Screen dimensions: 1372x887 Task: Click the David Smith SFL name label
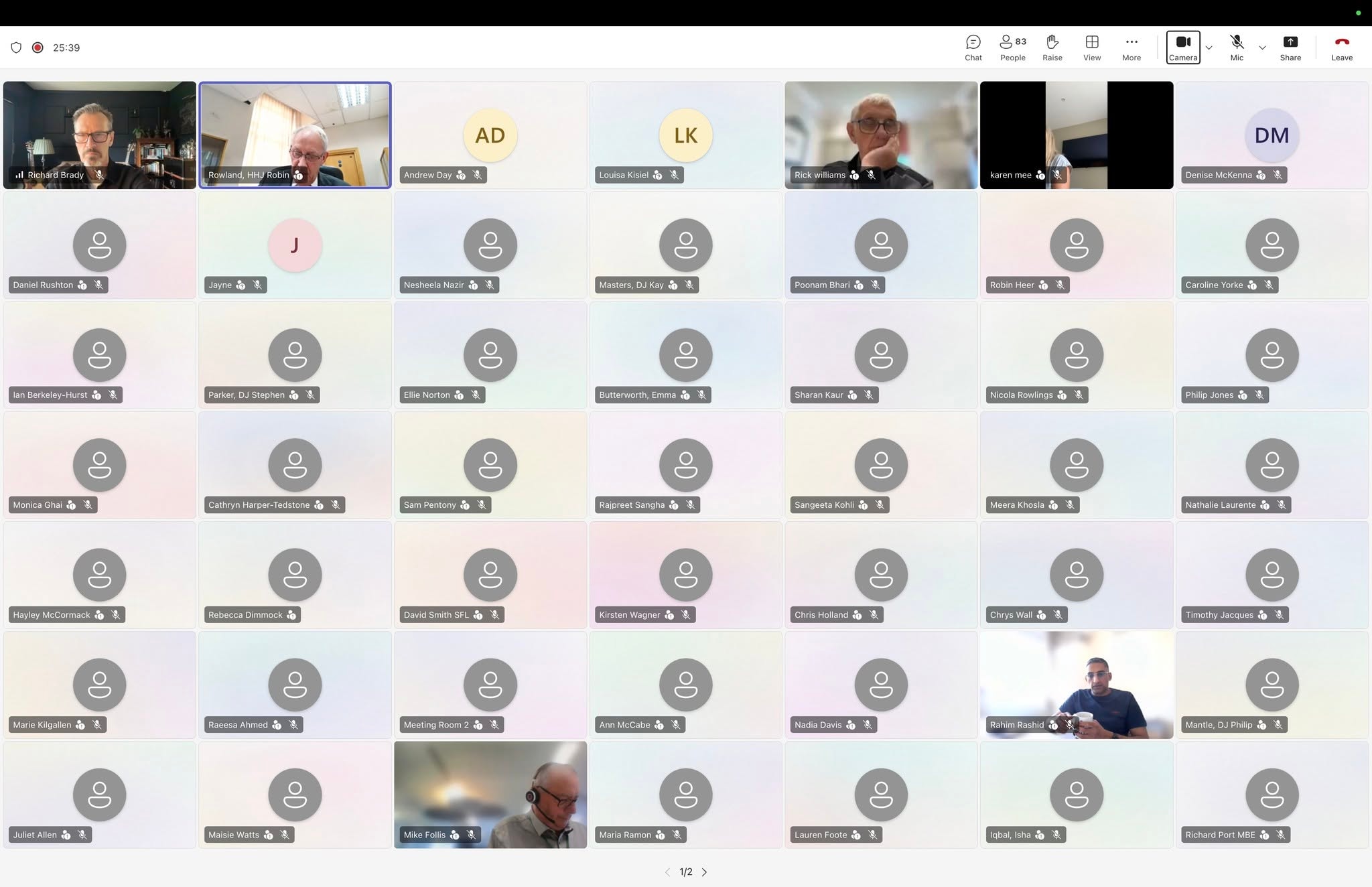point(436,615)
